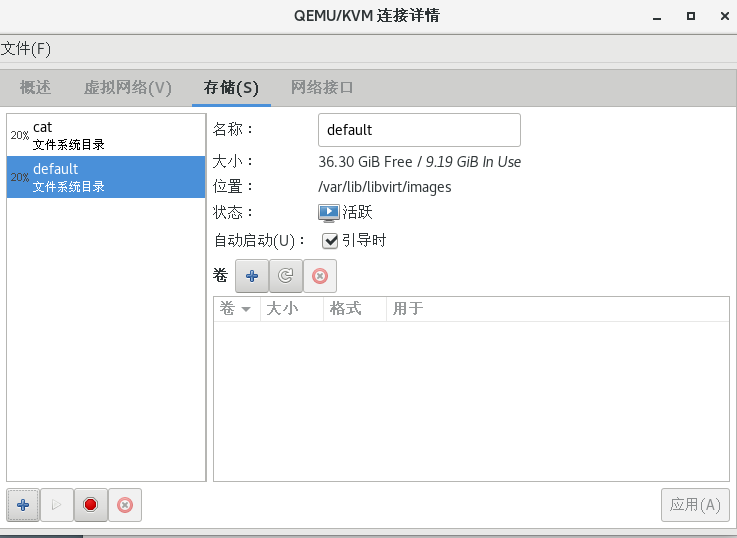Sort by the 格式 column header
This screenshot has height=538, width=737.
(355, 309)
